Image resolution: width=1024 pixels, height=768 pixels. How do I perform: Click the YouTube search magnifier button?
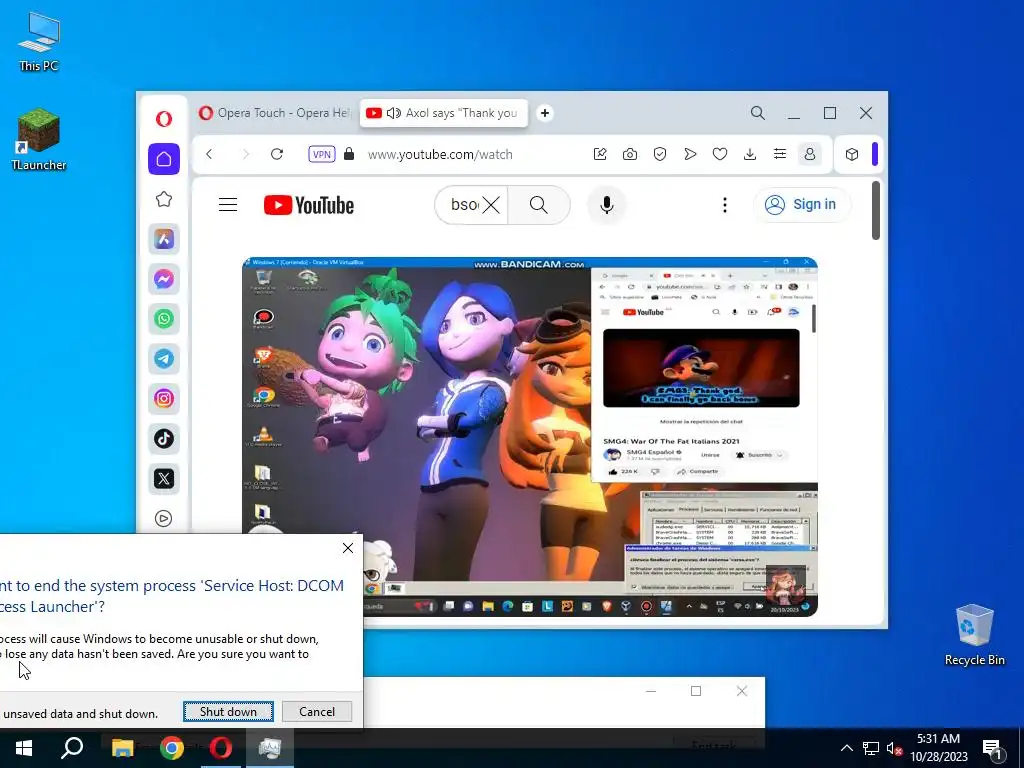pyautogui.click(x=539, y=205)
